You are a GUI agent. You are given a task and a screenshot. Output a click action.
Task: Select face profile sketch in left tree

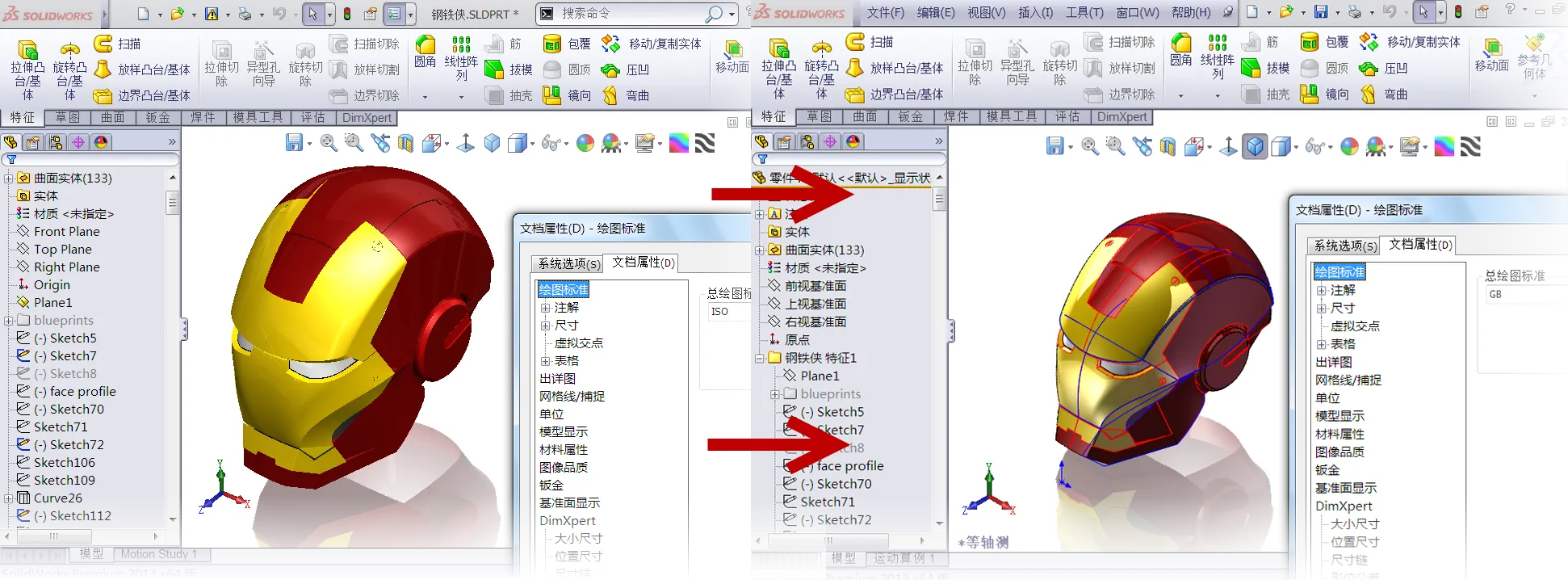coord(74,392)
